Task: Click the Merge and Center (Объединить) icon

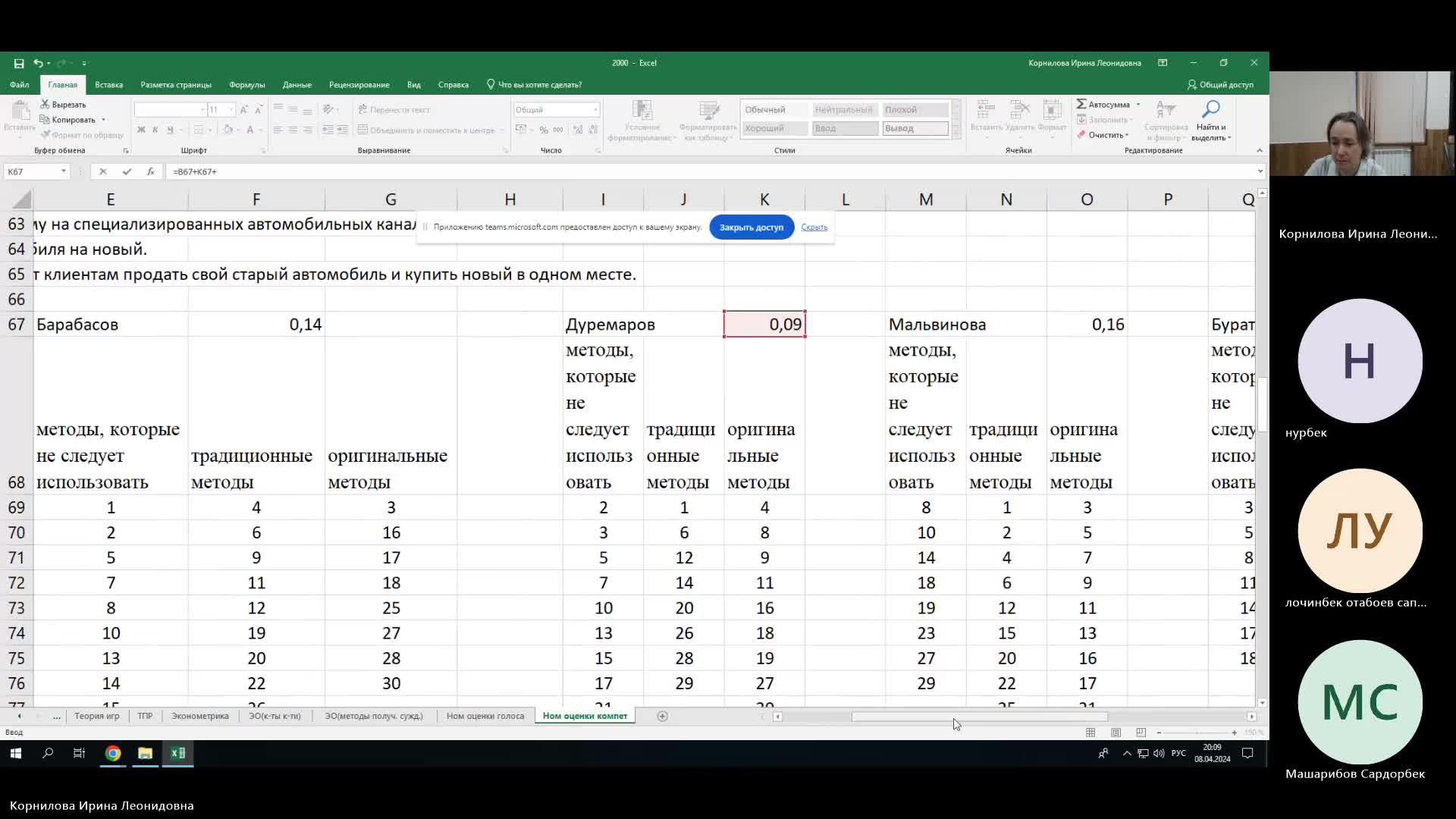Action: [x=362, y=130]
